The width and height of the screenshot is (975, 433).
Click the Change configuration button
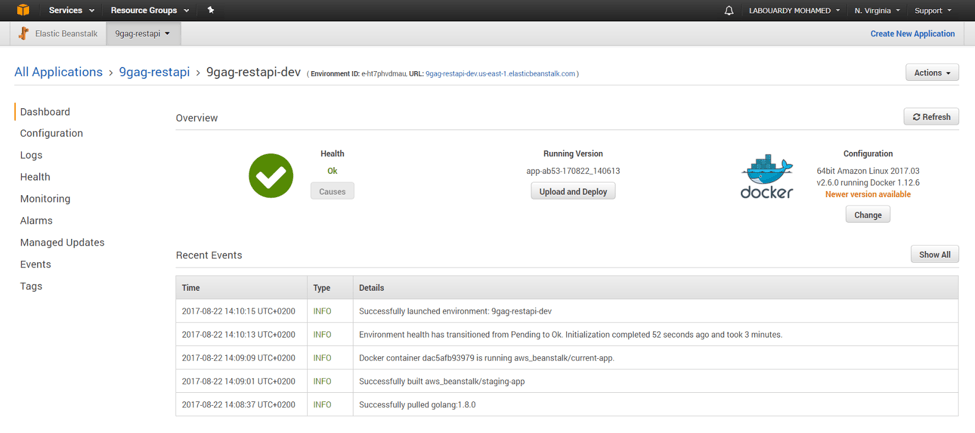(868, 215)
